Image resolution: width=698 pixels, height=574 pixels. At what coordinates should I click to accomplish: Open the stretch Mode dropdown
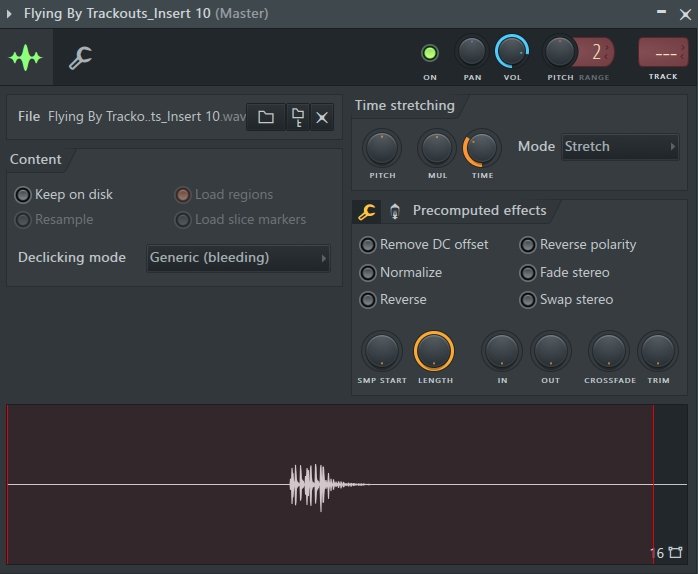[620, 147]
